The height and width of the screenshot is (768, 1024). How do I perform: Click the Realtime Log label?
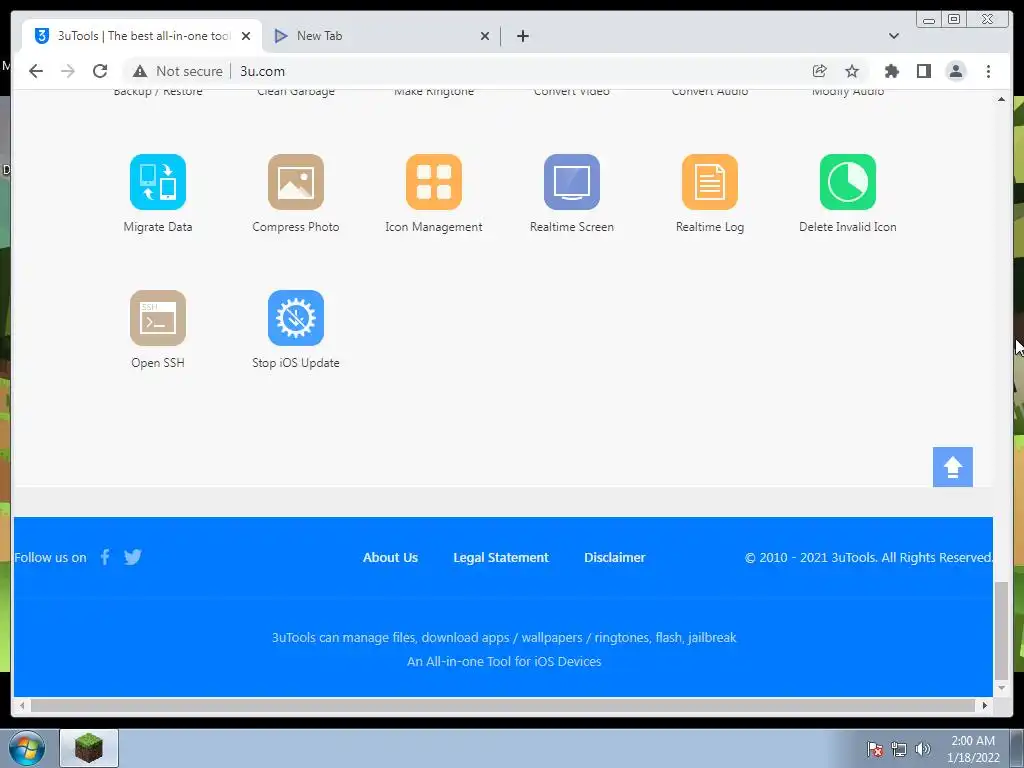pyautogui.click(x=709, y=227)
